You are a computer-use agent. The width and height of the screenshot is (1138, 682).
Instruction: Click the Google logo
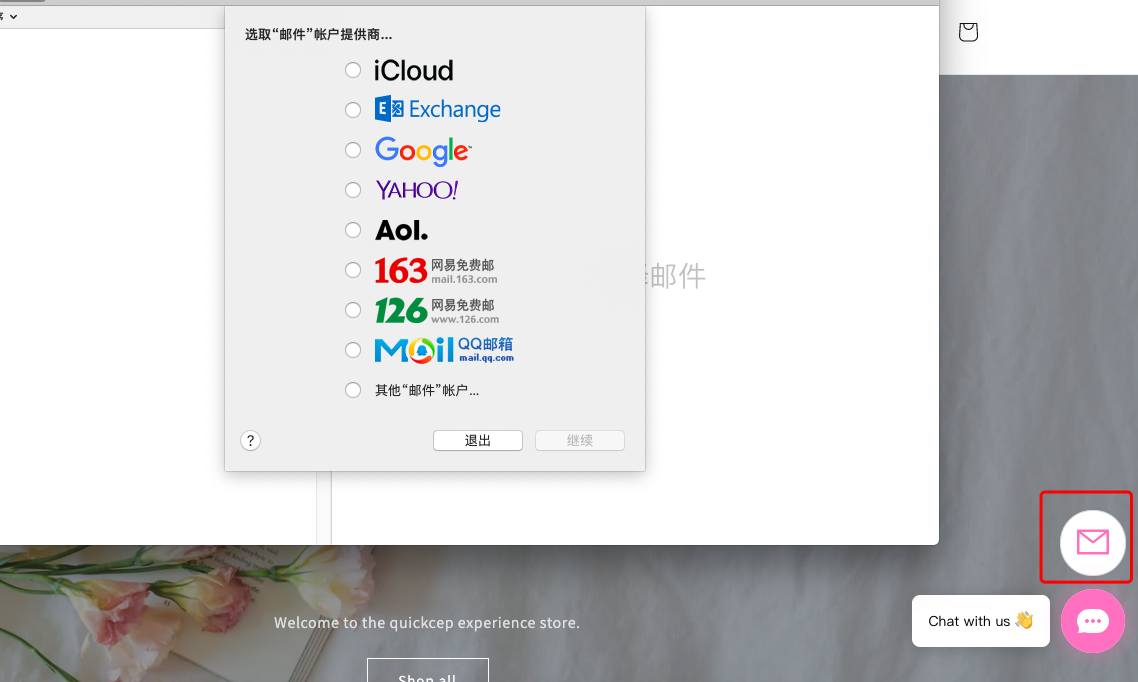point(423,151)
